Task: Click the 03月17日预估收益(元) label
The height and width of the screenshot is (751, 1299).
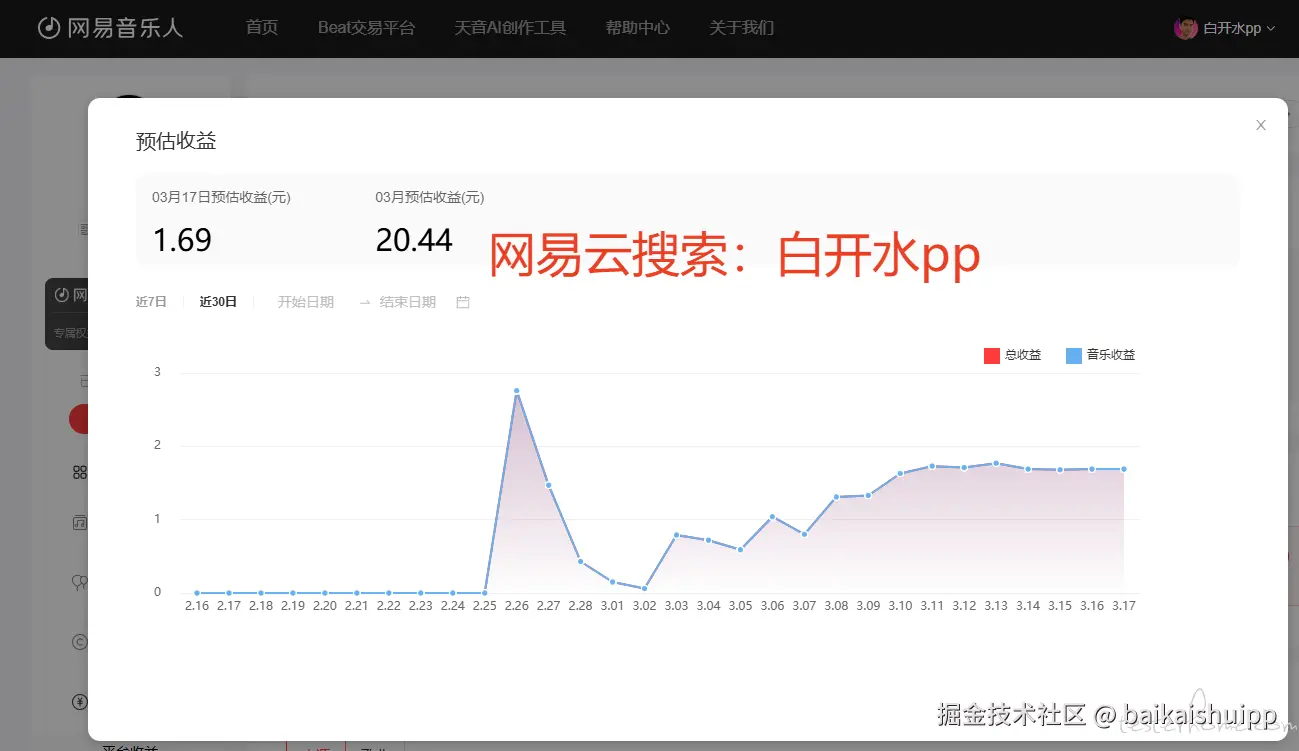Action: coord(221,198)
